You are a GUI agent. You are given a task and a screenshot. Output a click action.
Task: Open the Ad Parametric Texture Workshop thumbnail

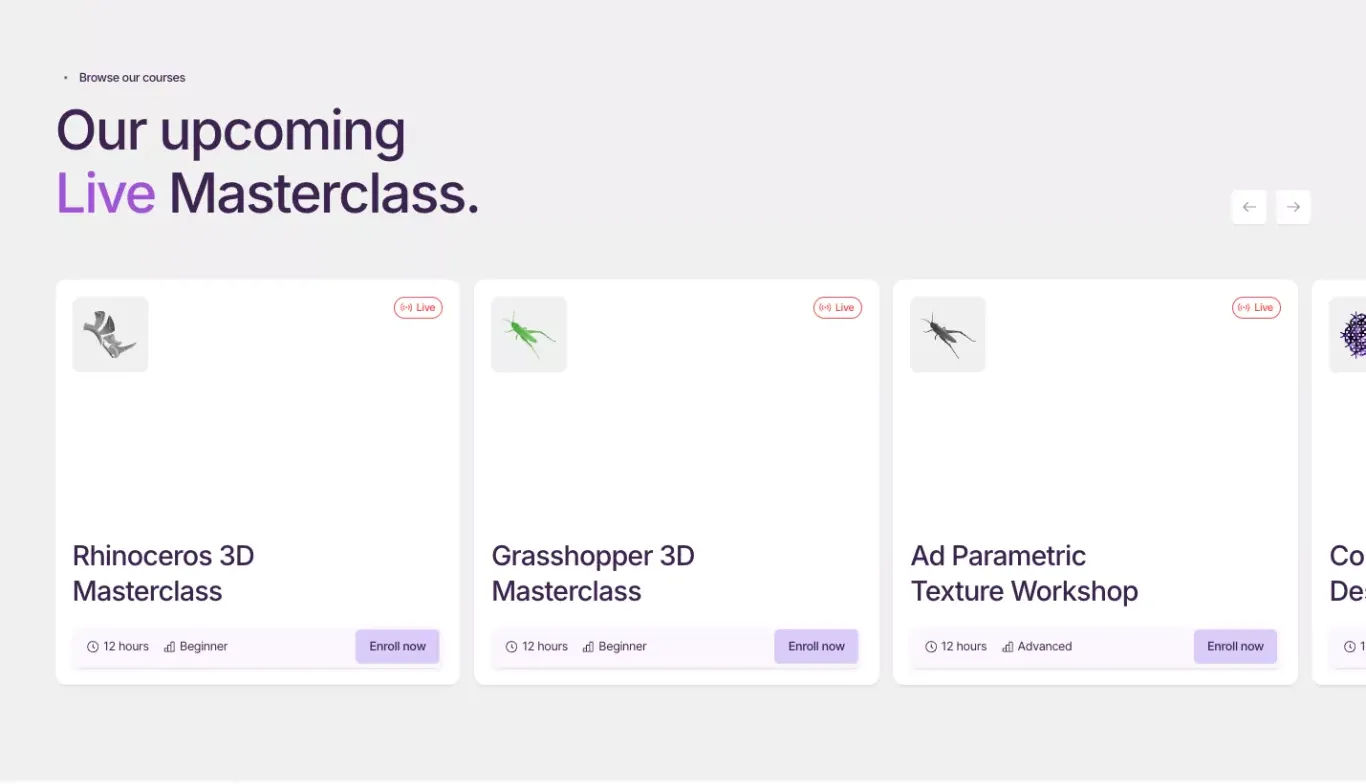pos(948,334)
